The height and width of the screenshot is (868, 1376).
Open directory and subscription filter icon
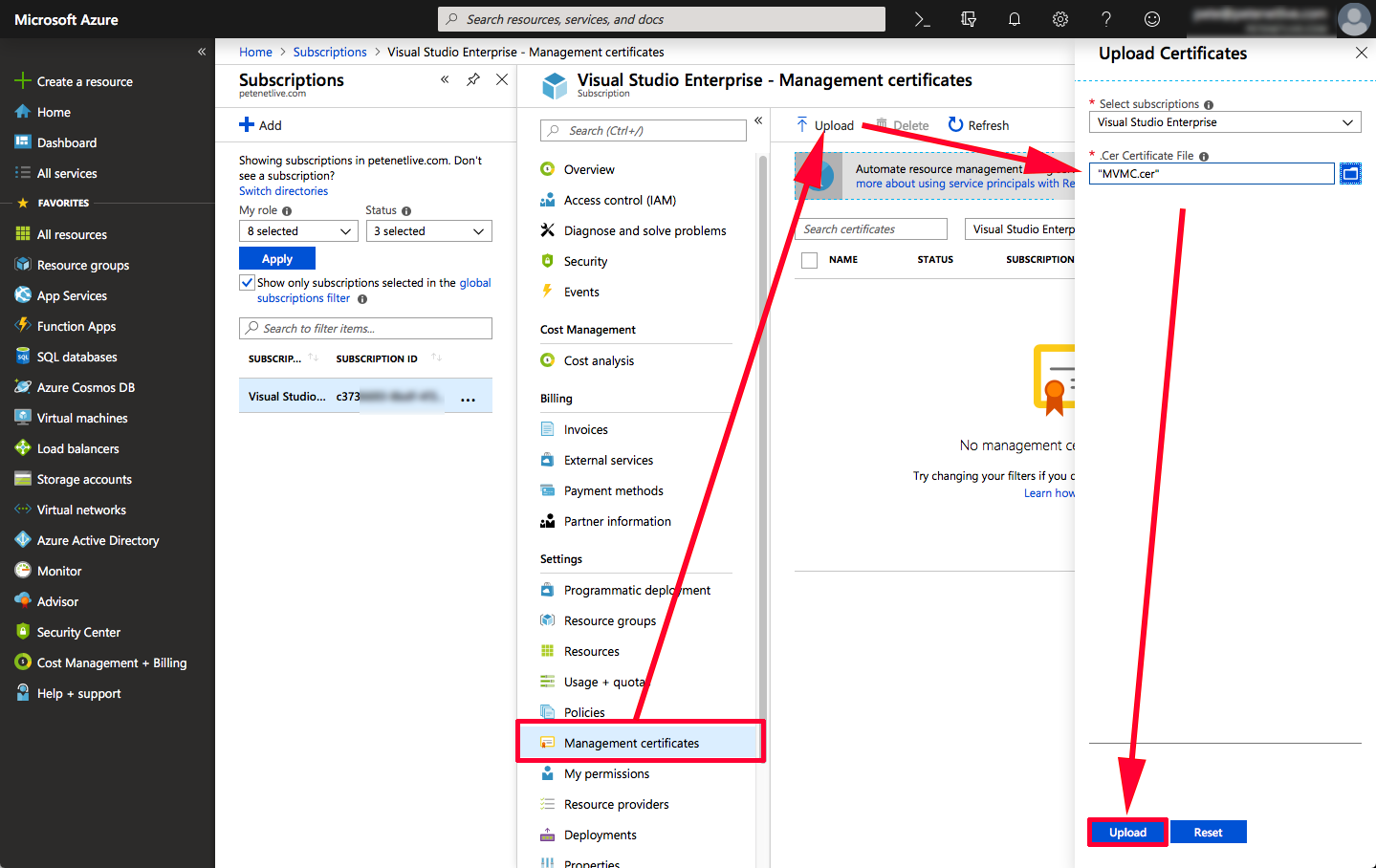969,19
